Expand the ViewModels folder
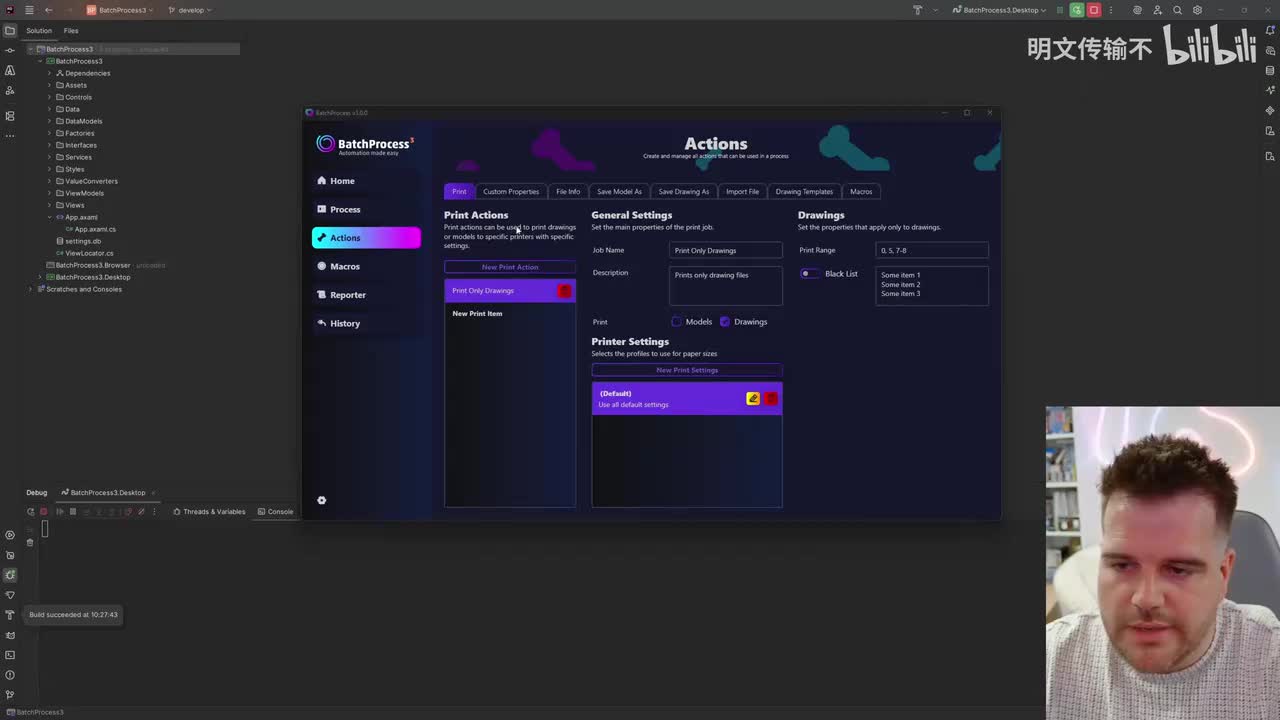Image resolution: width=1280 pixels, height=720 pixels. tap(49, 193)
